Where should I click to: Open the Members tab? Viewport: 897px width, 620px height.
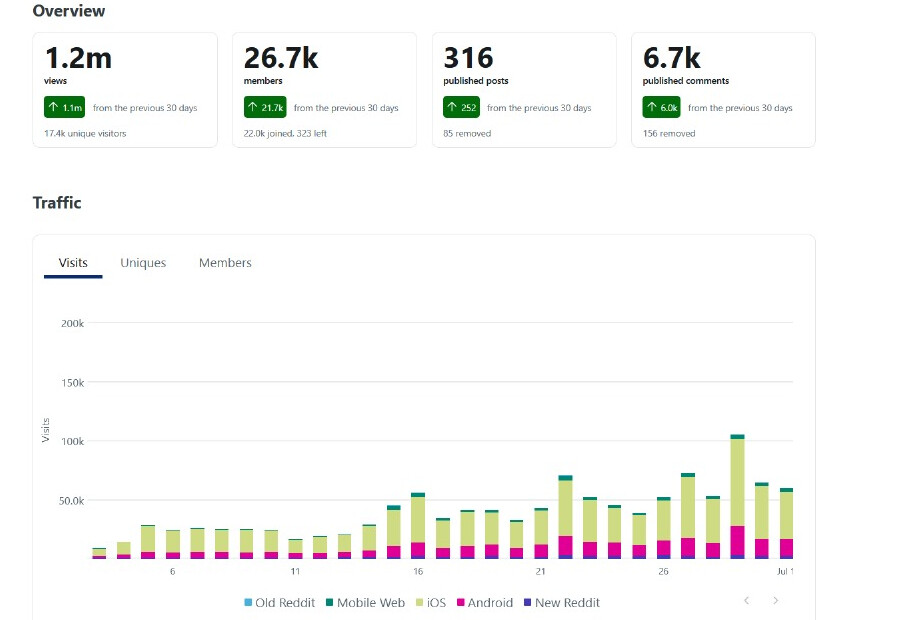coord(225,263)
